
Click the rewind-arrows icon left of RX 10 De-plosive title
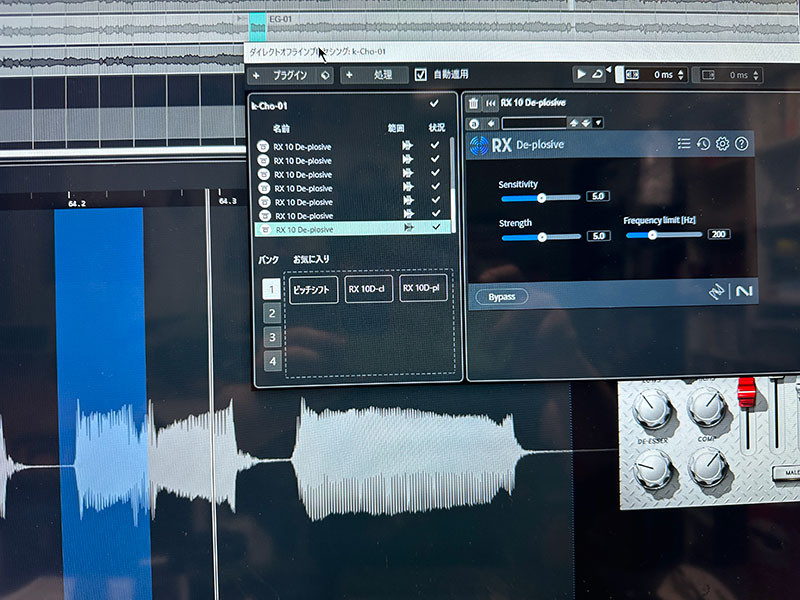click(x=490, y=104)
